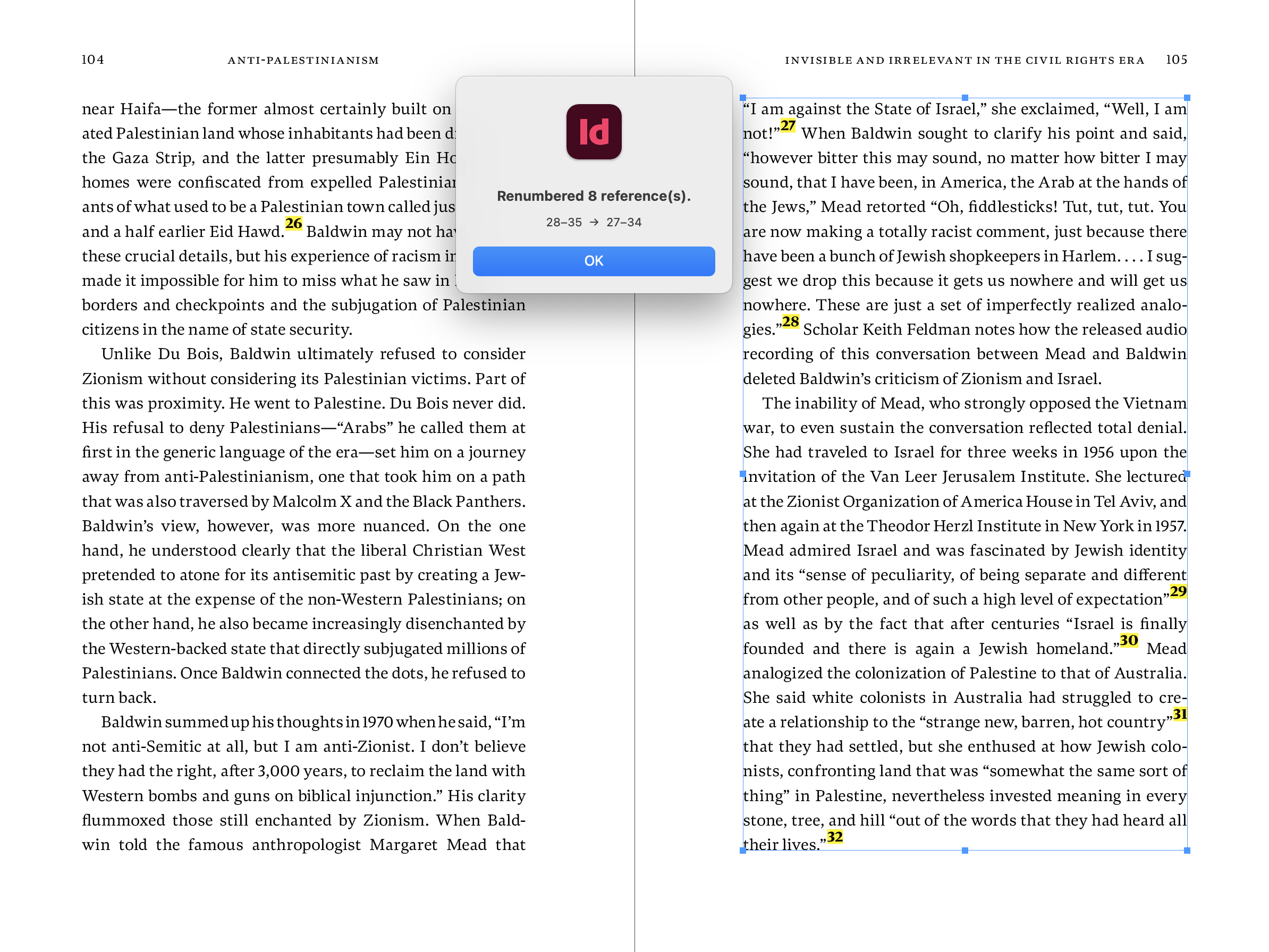Click the ANTI-PALESTINIANISM running header
Screen dimensions: 1269x952
pyautogui.click(x=303, y=60)
